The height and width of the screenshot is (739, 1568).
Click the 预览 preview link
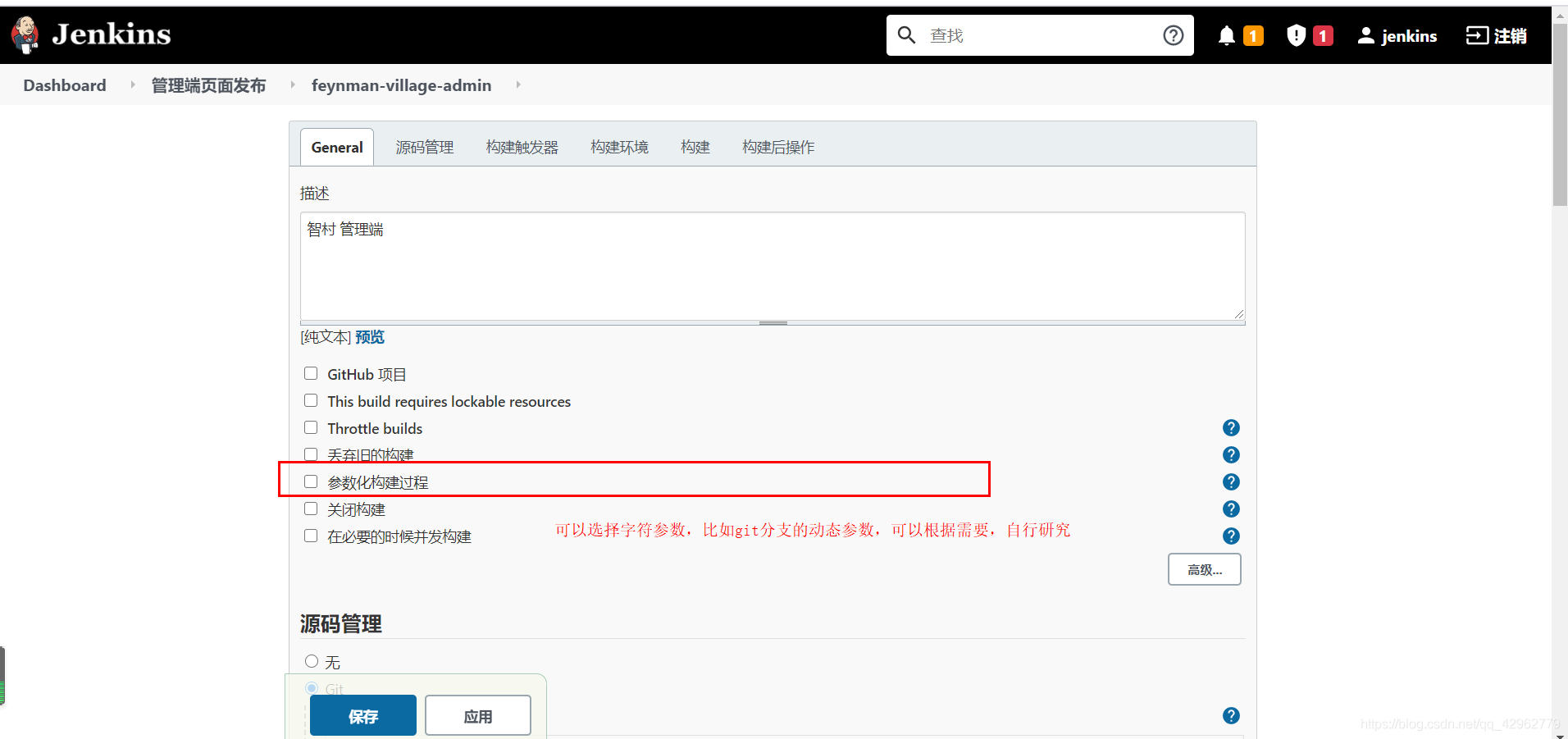[370, 337]
